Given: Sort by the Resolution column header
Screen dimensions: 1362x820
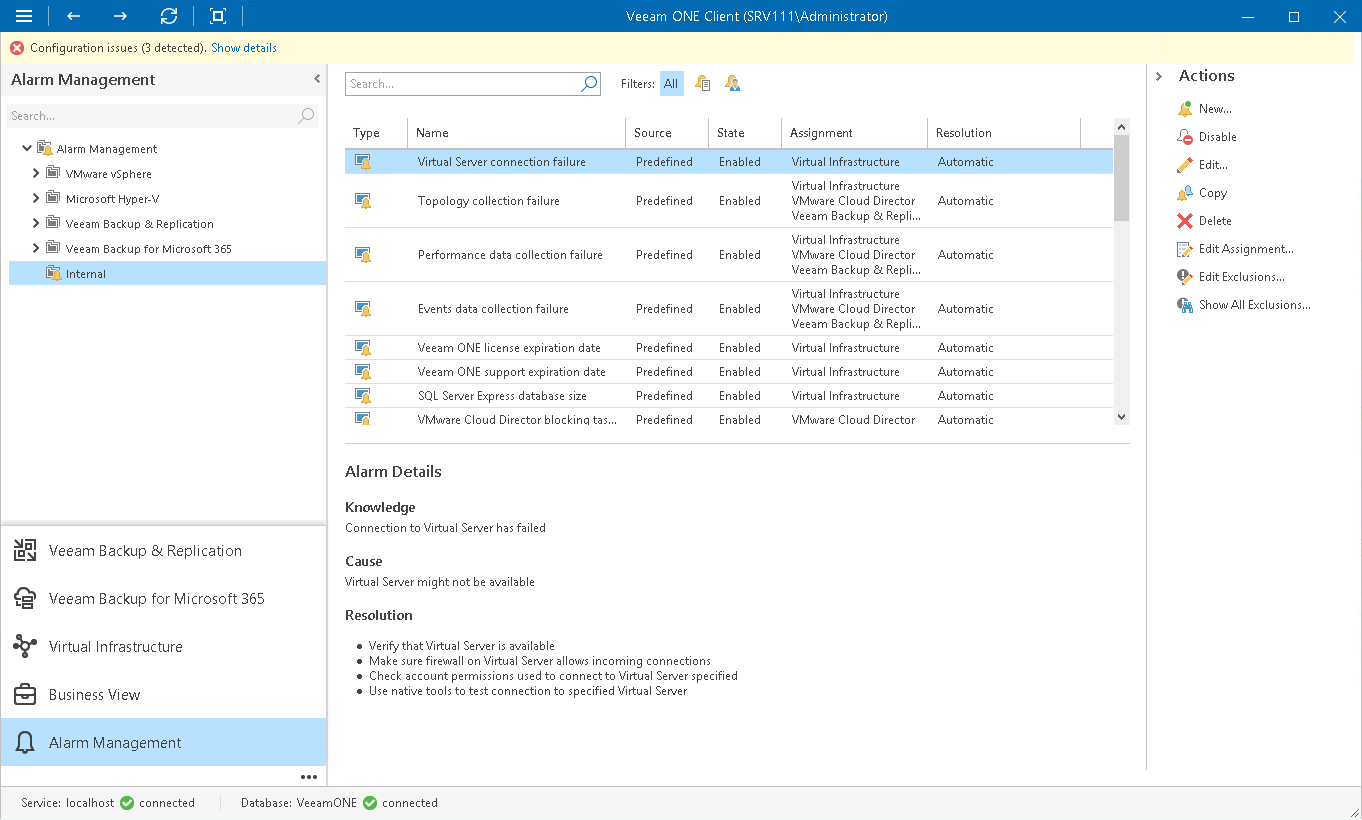Looking at the screenshot, I should point(1003,133).
